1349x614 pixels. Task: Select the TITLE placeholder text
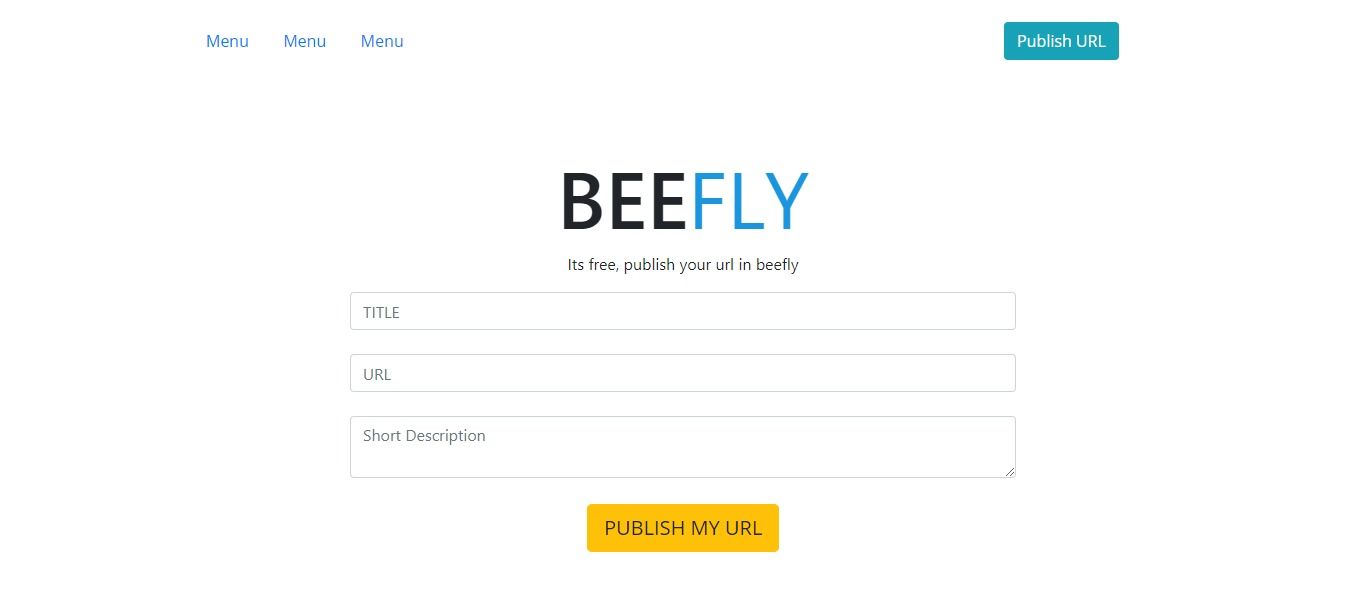[381, 312]
